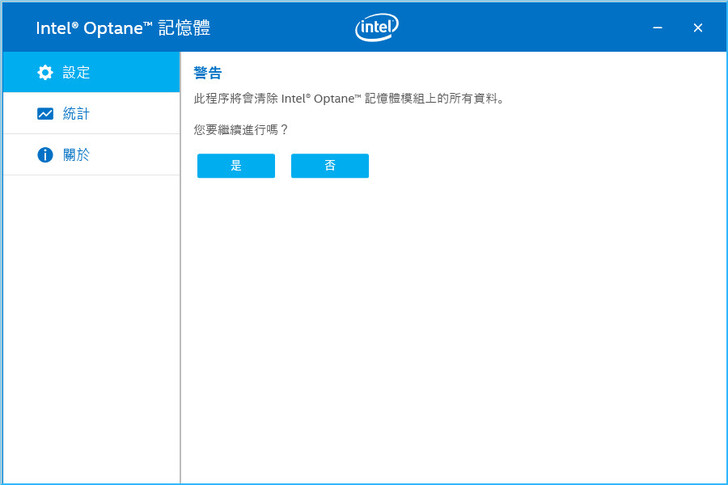Click the Intel logo in the header

point(376,28)
